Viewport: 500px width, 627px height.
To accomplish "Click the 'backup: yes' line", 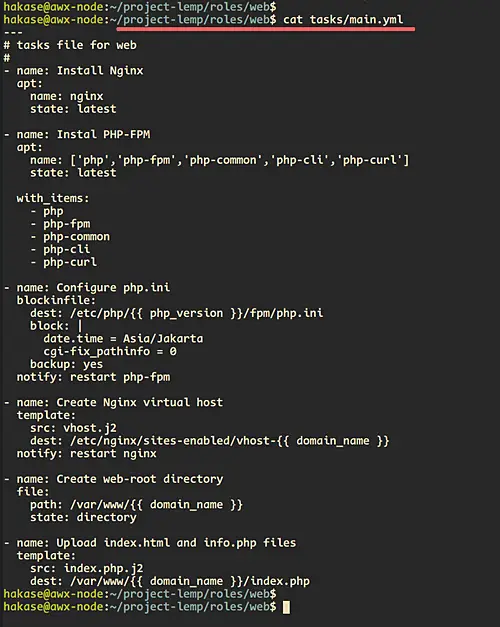I will (x=66, y=364).
